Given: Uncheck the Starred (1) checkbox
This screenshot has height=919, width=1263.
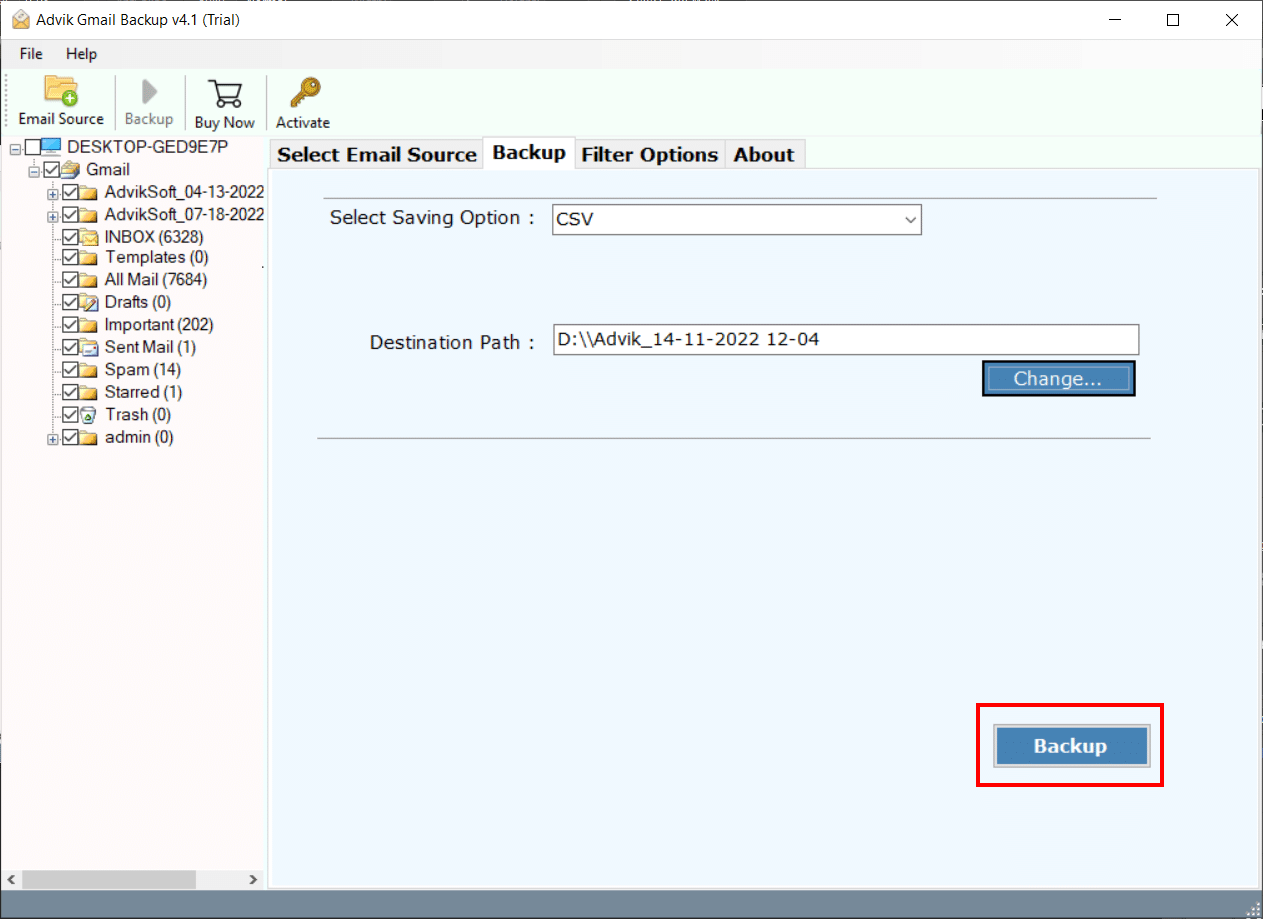Looking at the screenshot, I should (x=71, y=392).
